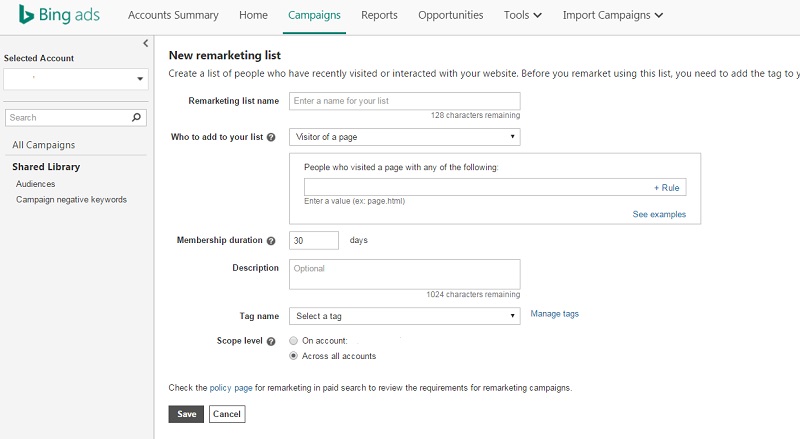The height and width of the screenshot is (439, 800).
Task: Open the Tools menu
Action: tap(522, 15)
